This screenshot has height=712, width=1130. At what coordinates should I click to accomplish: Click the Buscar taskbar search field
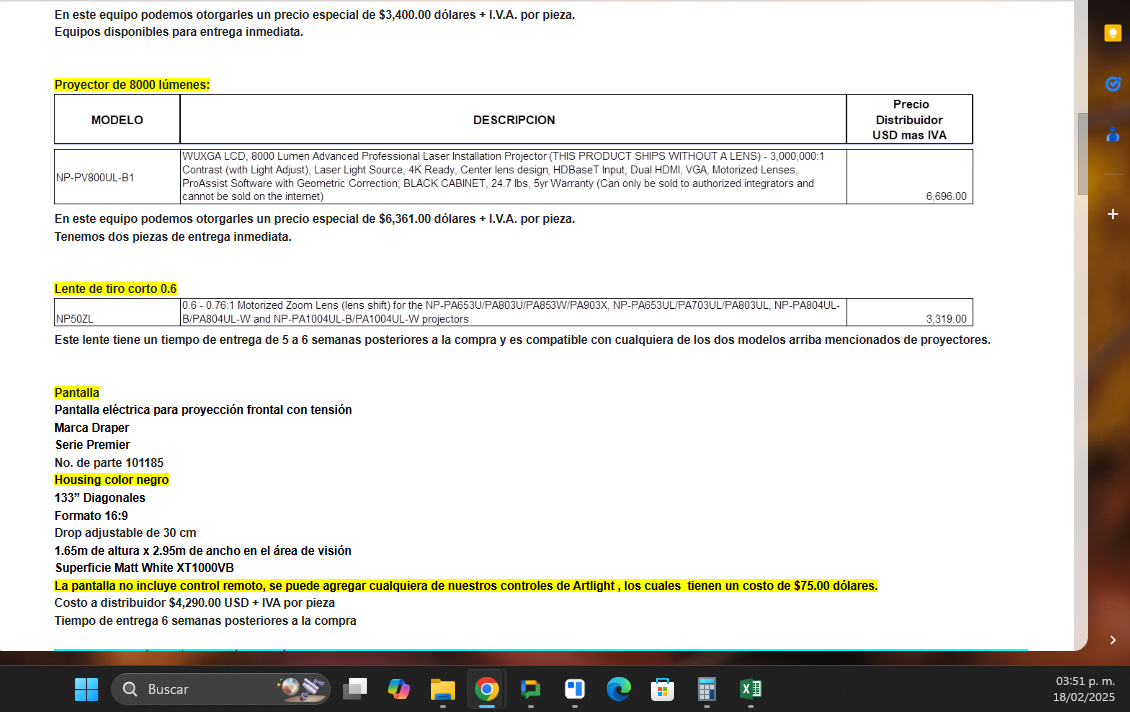[x=221, y=689]
